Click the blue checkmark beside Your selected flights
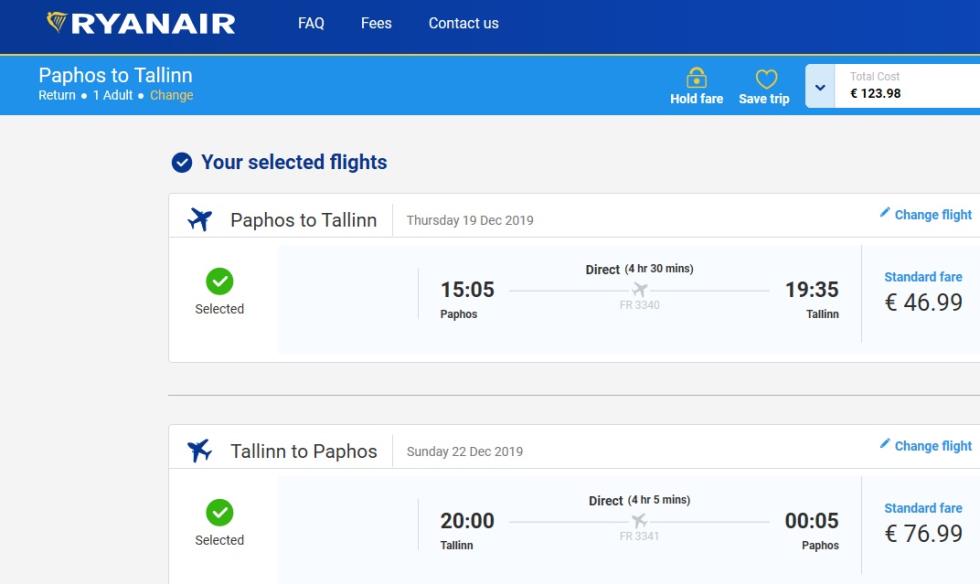This screenshot has height=584, width=980. pyautogui.click(x=182, y=163)
